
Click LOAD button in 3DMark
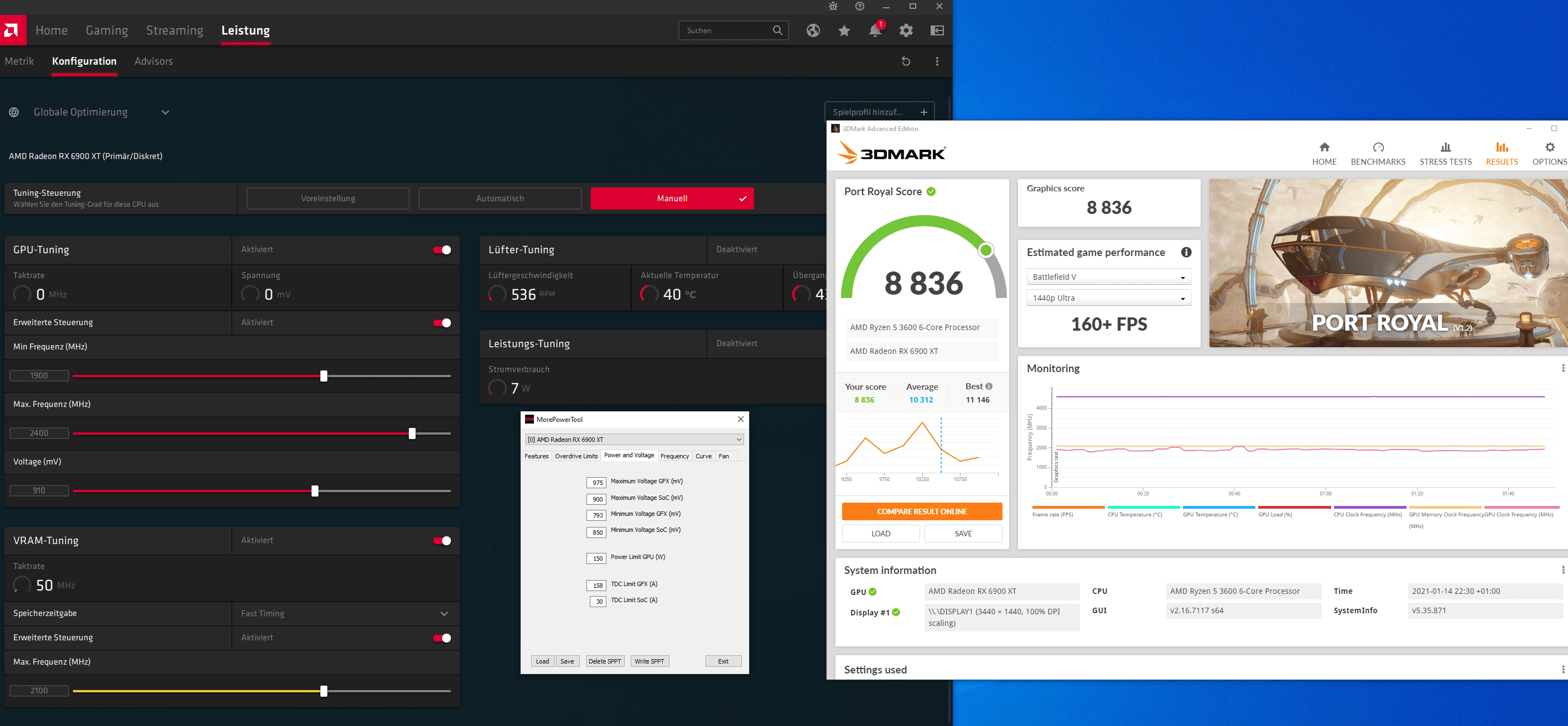881,534
